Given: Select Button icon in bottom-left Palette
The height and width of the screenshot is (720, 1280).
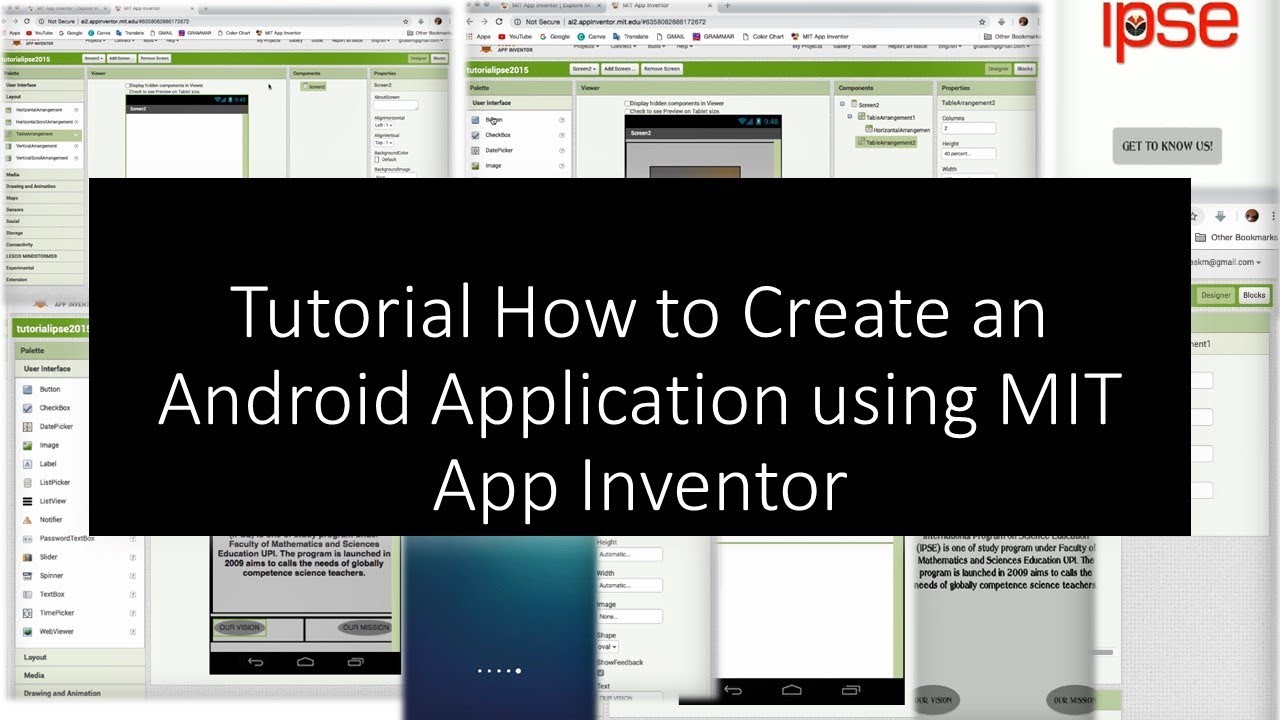Looking at the screenshot, I should click(x=28, y=389).
